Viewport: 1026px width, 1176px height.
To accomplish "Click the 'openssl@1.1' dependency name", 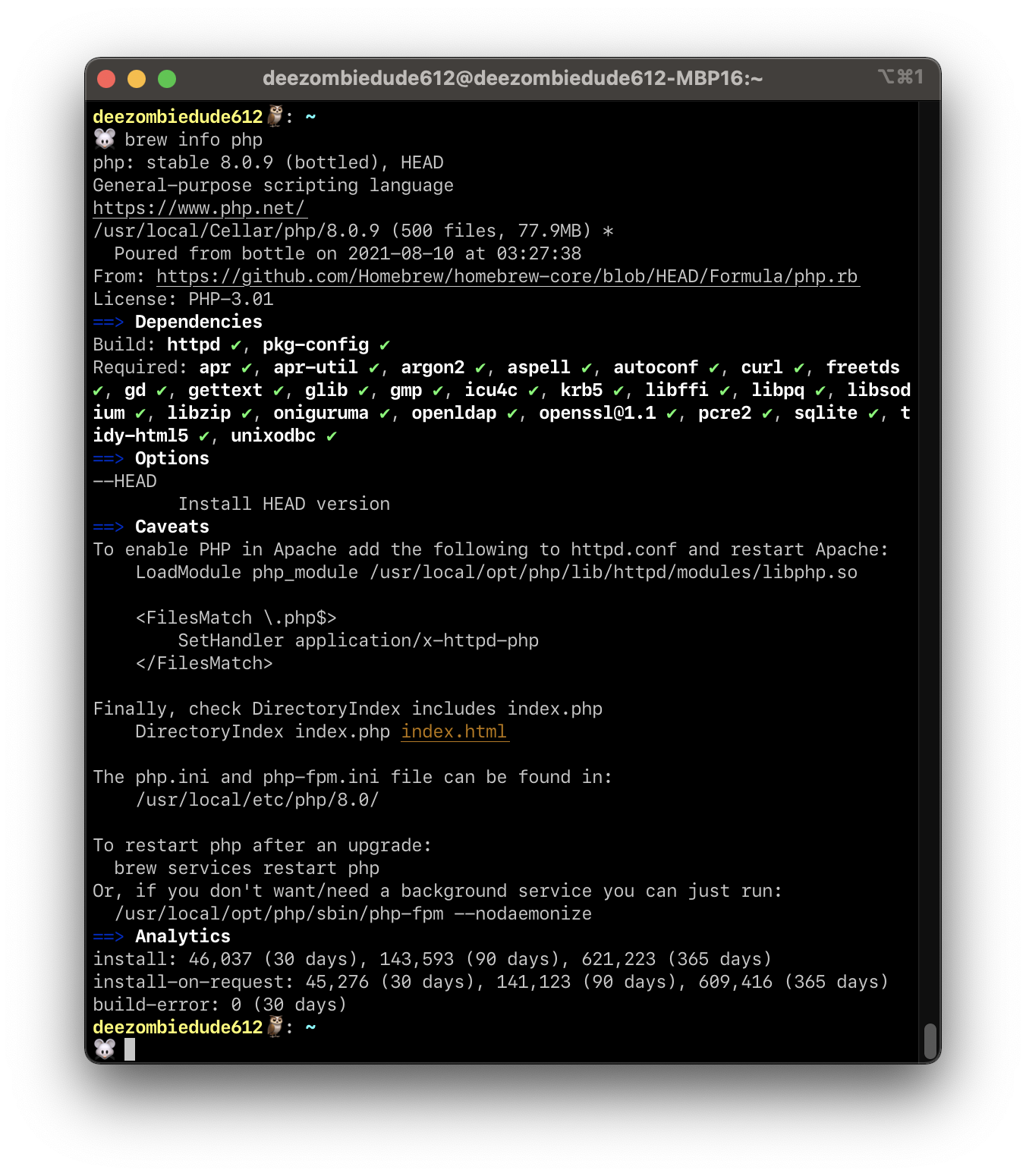I will pyautogui.click(x=597, y=413).
